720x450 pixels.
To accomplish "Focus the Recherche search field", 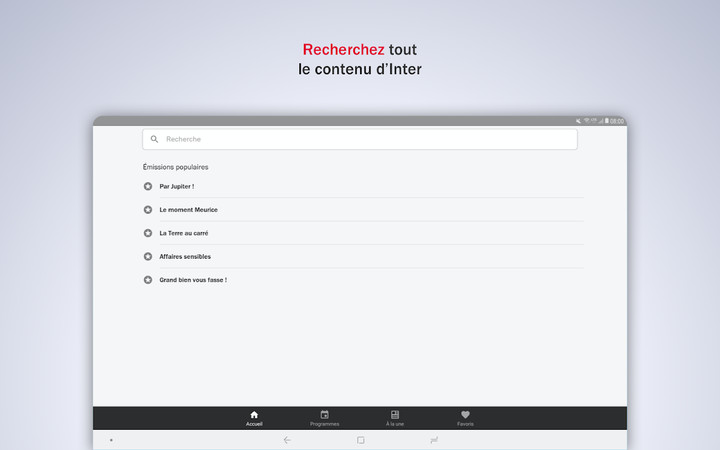I will pos(360,139).
